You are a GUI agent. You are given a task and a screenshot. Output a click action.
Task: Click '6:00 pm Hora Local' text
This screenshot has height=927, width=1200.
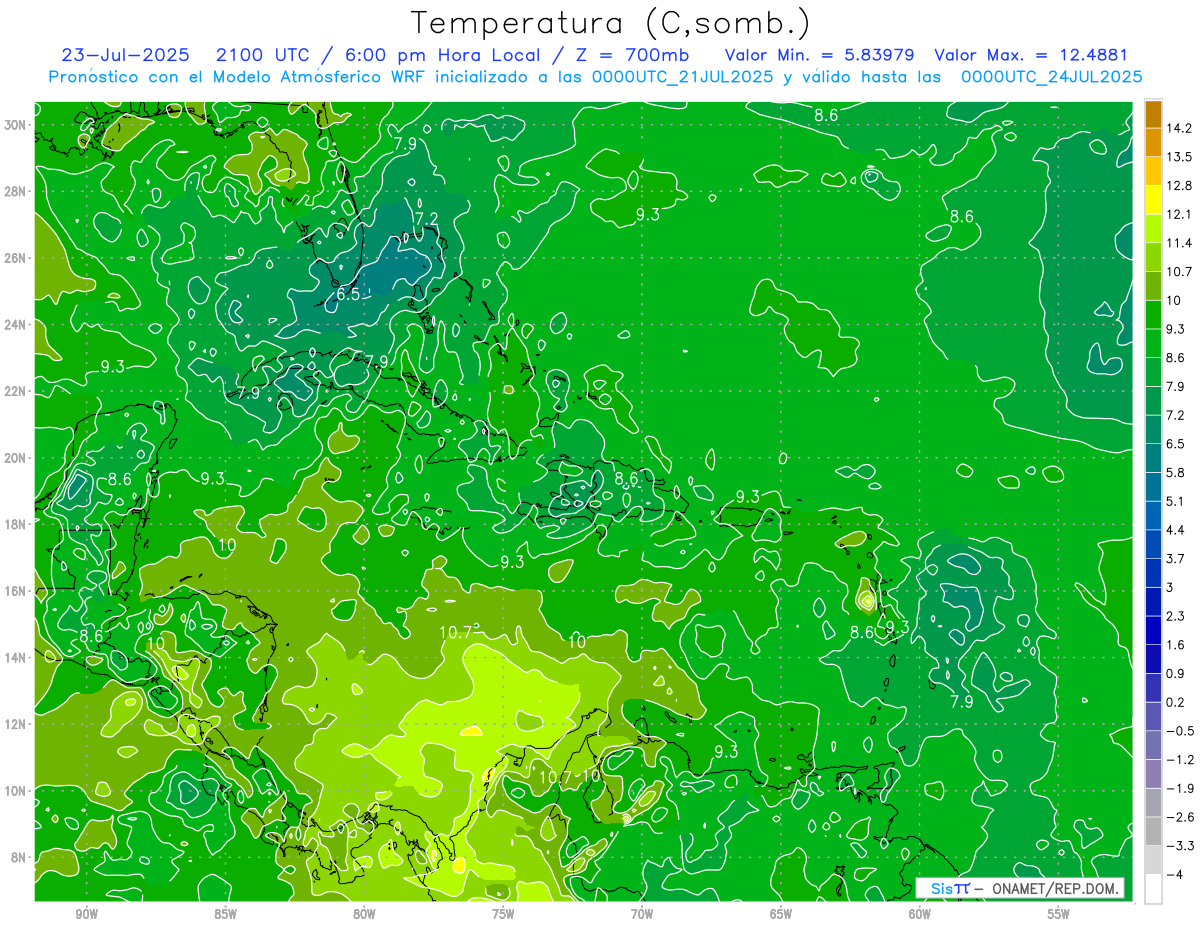441,54
